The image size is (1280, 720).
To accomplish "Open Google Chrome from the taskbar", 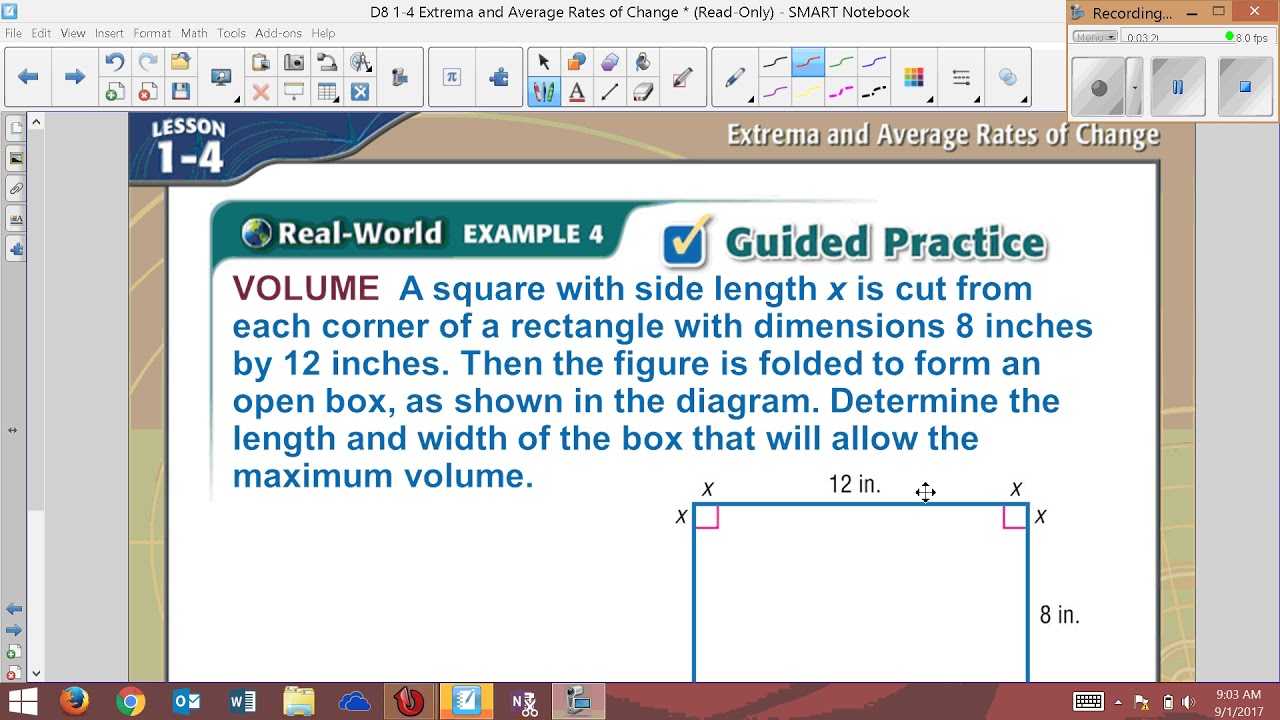I will pos(130,702).
